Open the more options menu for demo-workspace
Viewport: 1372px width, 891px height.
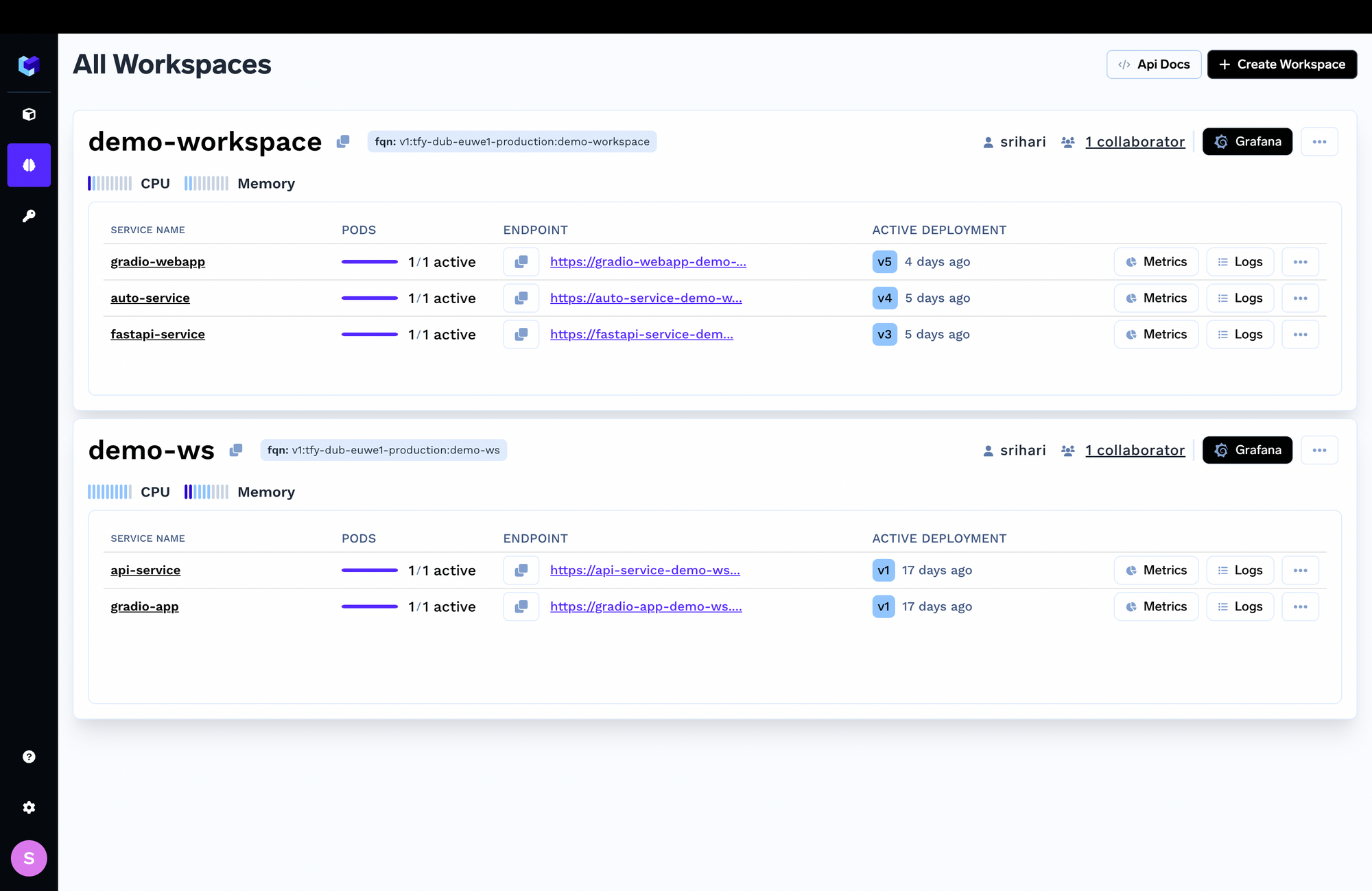[1319, 142]
